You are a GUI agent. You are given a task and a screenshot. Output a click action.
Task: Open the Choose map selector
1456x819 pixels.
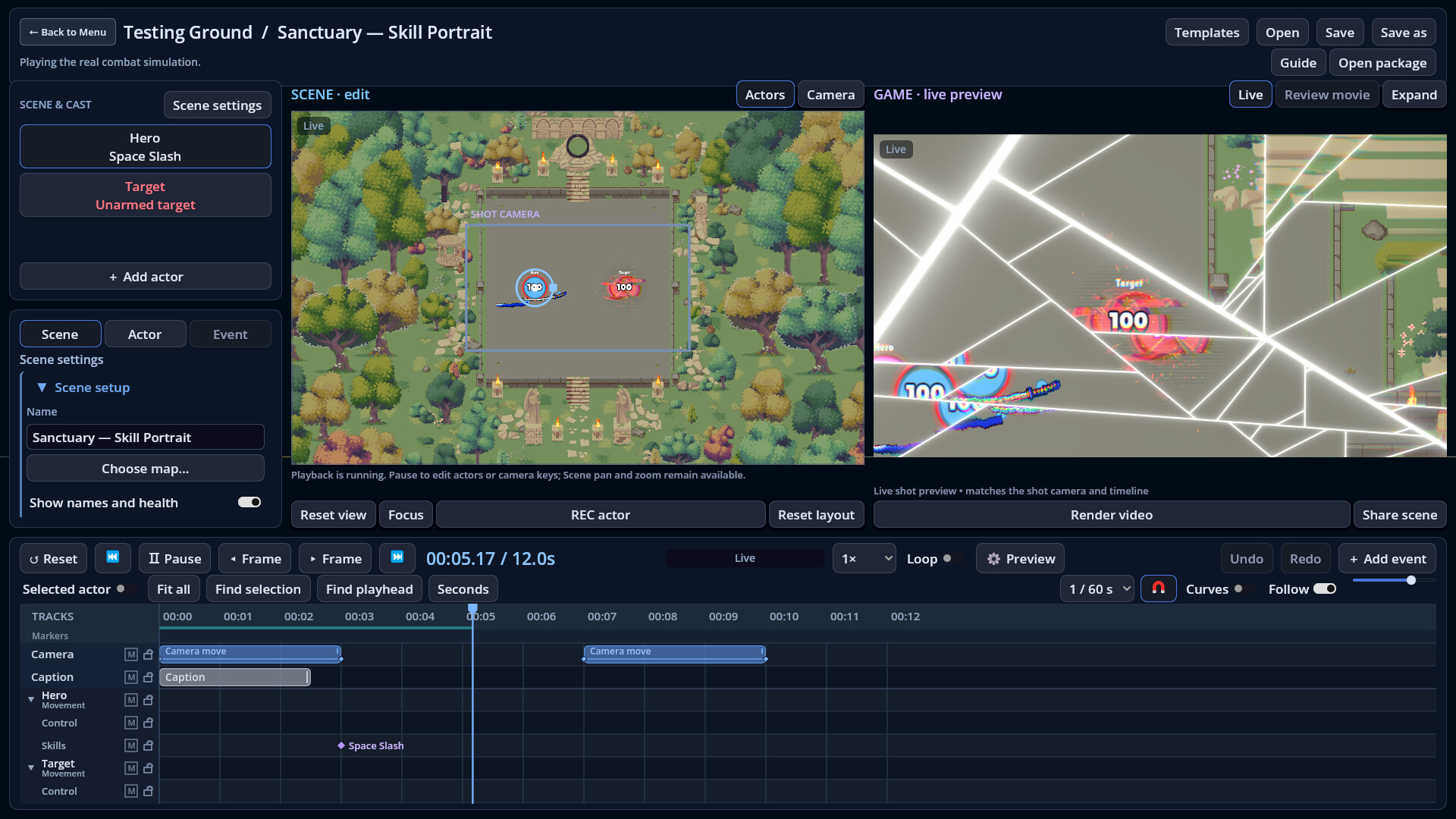[146, 469]
